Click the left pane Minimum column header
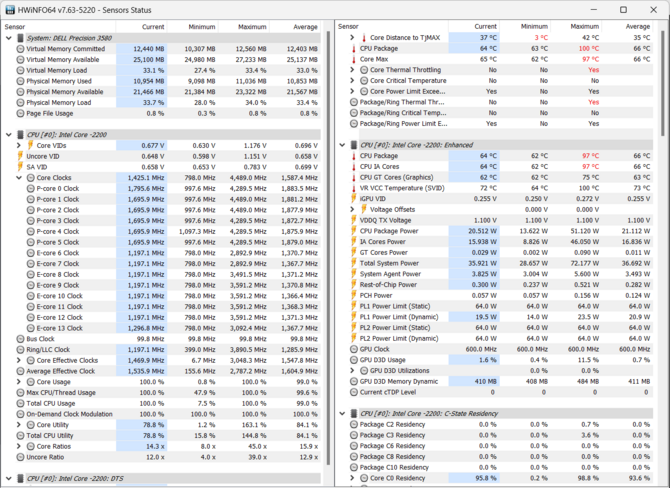Viewport: 670px width, 488px height. 192,26
